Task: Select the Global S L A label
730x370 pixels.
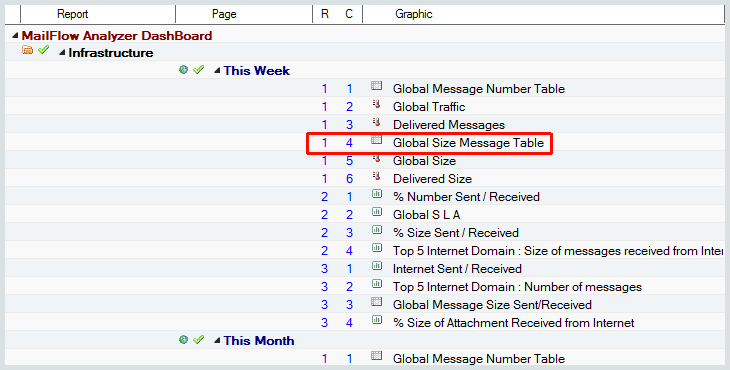Action: [426, 215]
